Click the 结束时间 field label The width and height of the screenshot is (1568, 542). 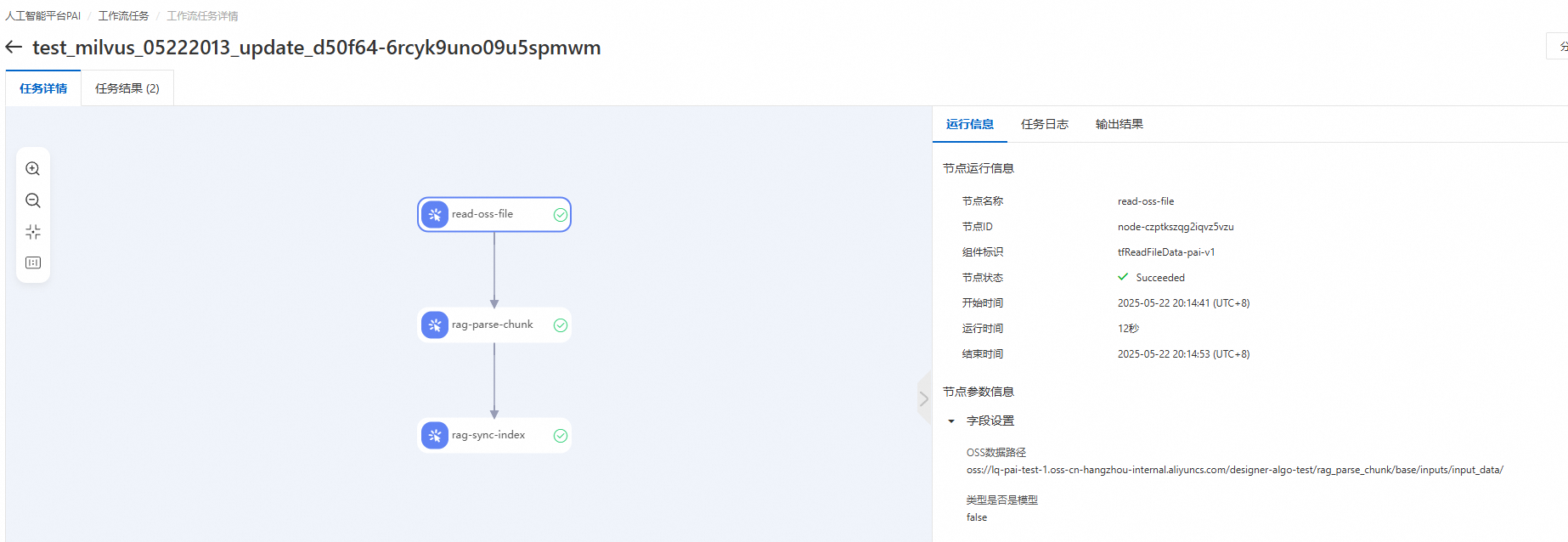[983, 354]
